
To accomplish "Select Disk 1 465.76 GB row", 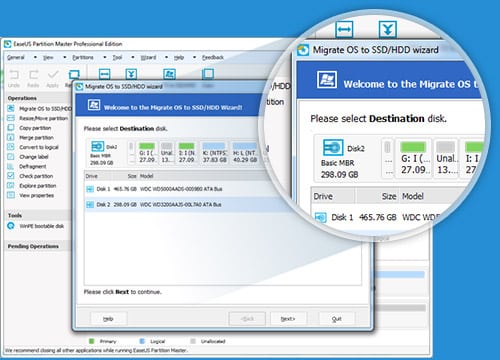I will pos(187,189).
